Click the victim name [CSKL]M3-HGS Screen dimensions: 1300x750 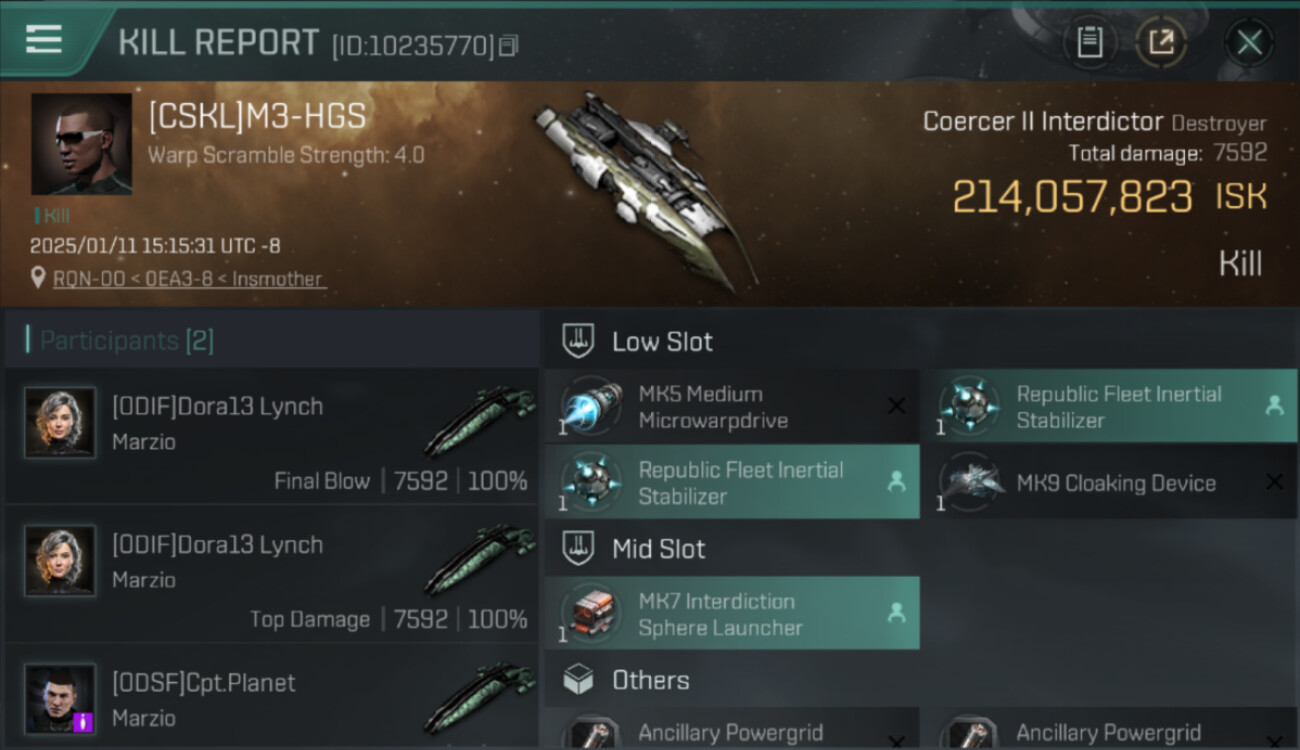pyautogui.click(x=257, y=117)
